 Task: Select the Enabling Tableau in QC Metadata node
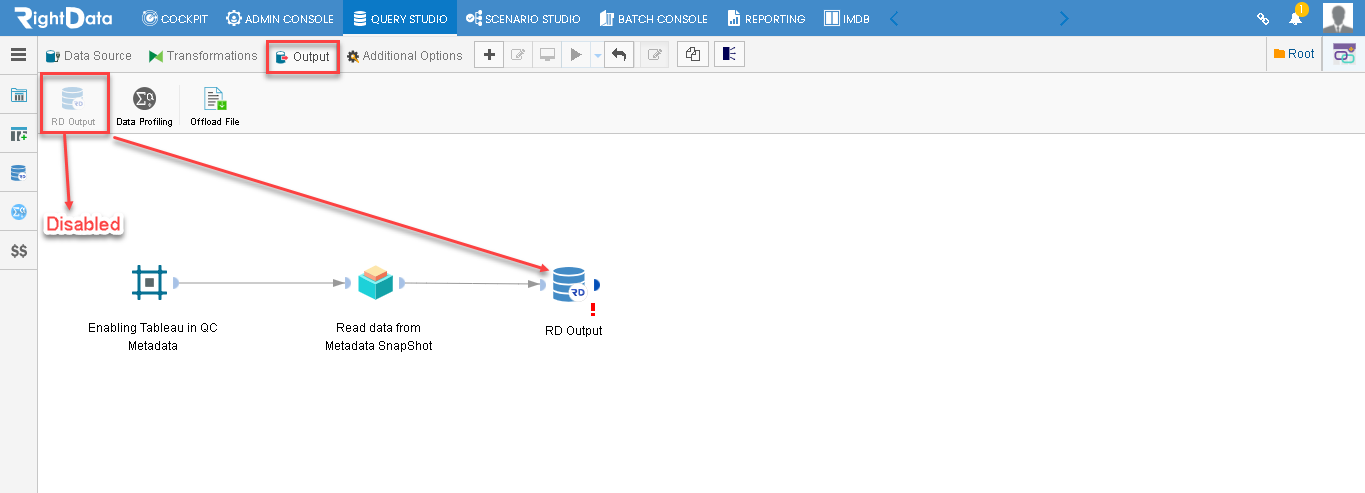(150, 283)
